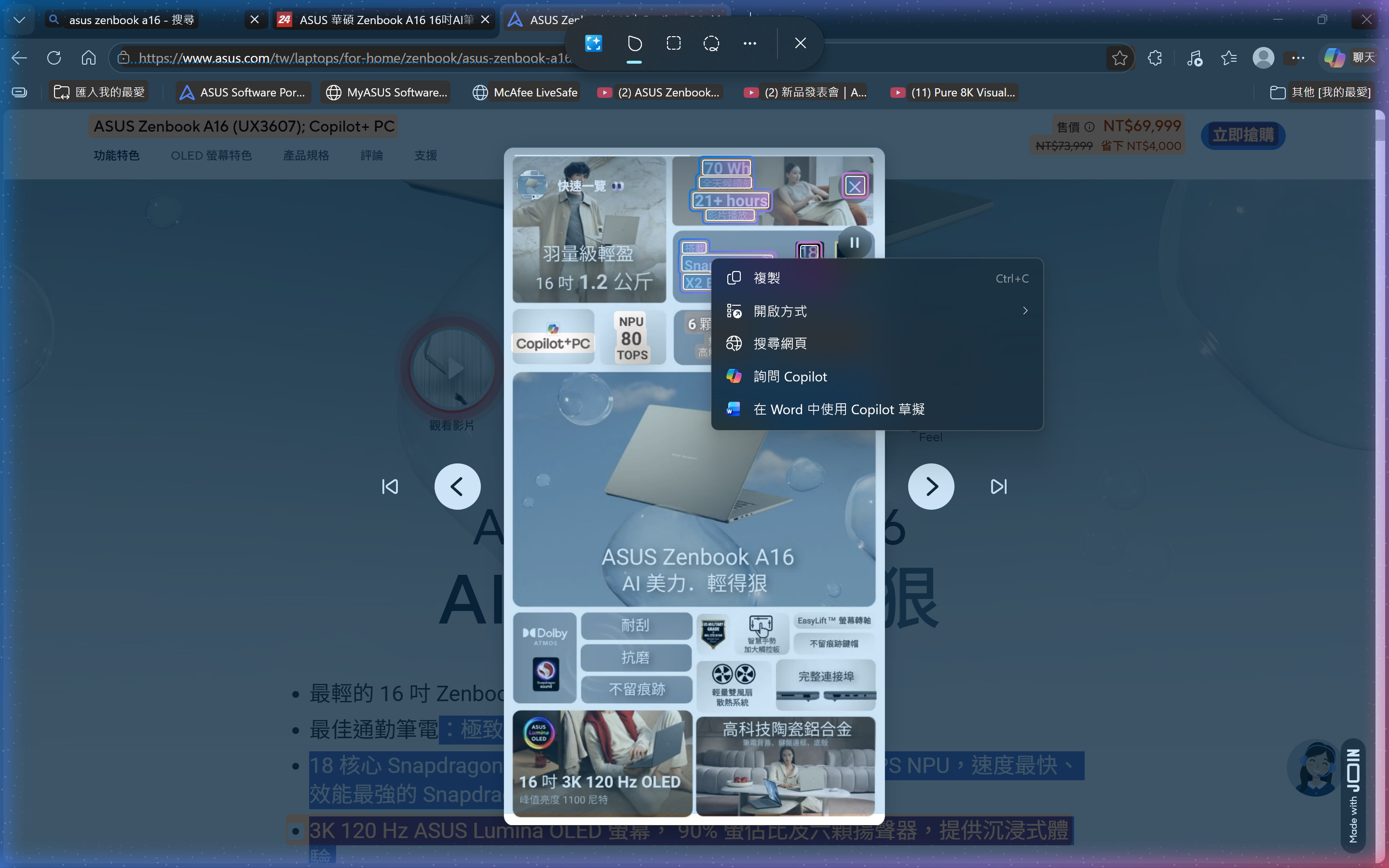Open the browser extensions puzzle icon
The width and height of the screenshot is (1389, 868).
point(1155,57)
